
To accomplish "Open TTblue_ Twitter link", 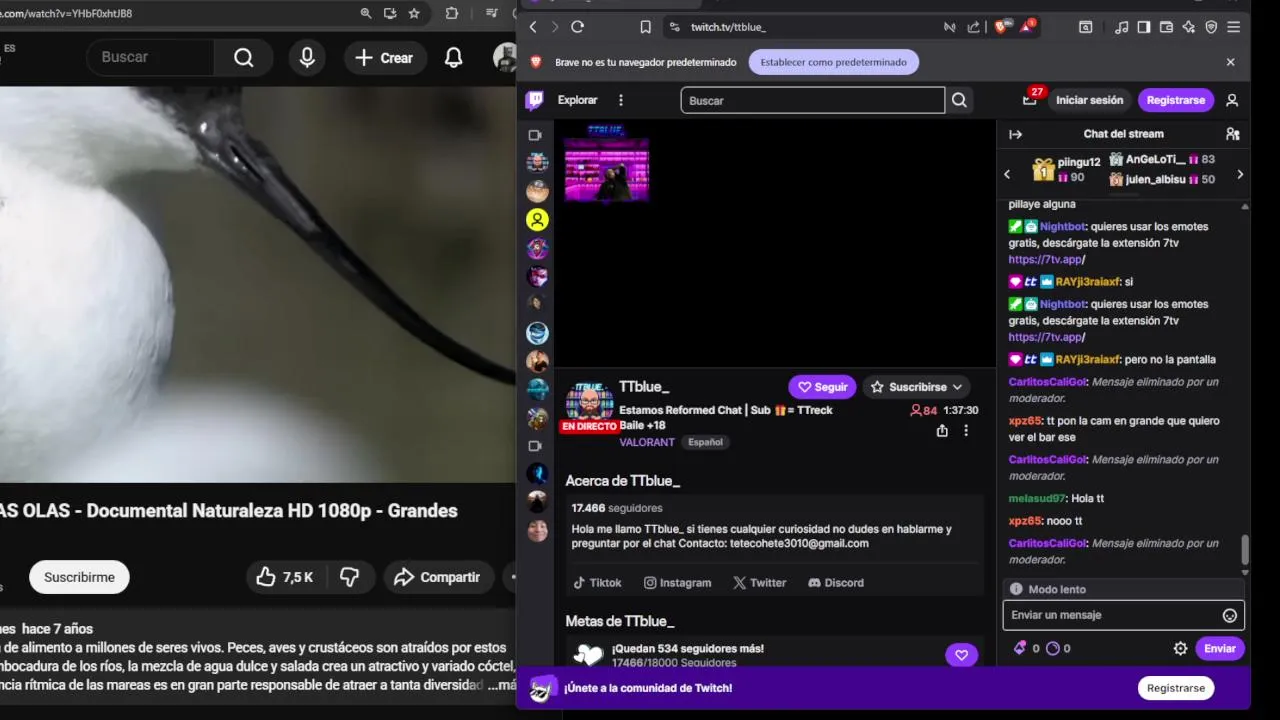I will click(x=759, y=583).
